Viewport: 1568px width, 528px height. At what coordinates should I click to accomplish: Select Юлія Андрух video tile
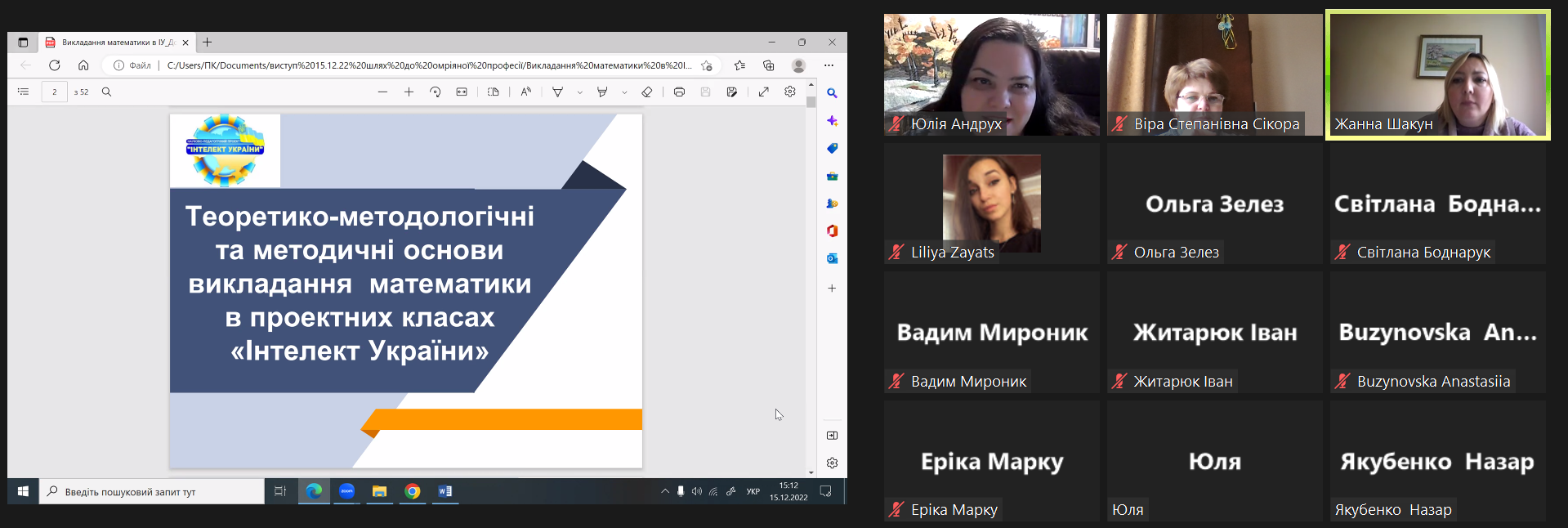pyautogui.click(x=992, y=74)
